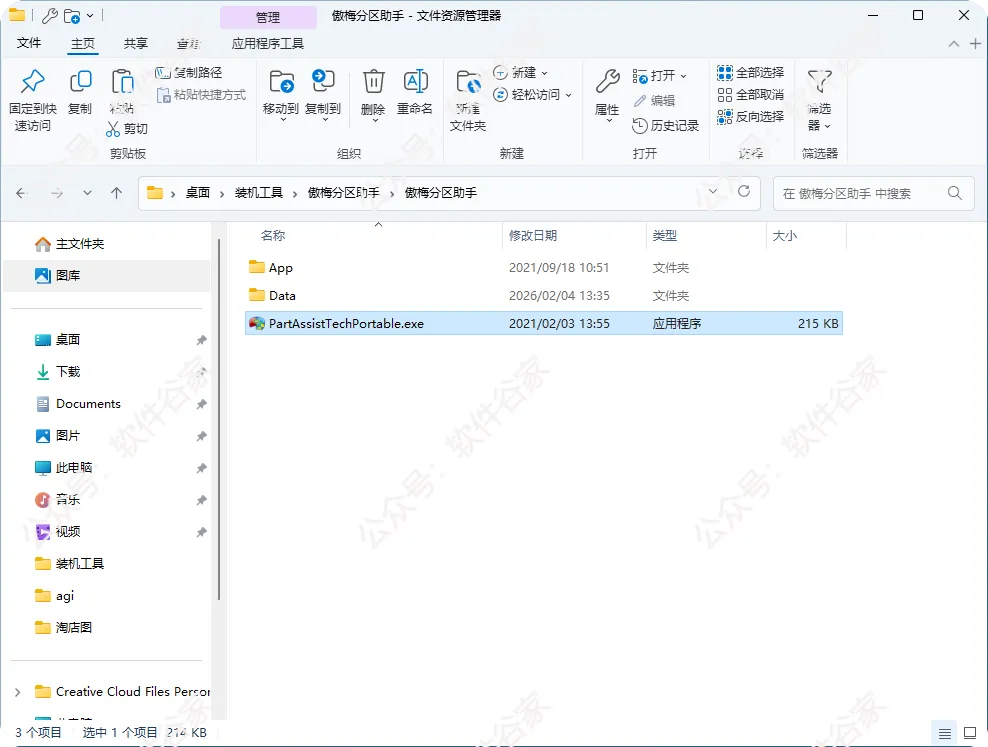
Task: Open recent locations chevron dropdown
Action: [87, 193]
